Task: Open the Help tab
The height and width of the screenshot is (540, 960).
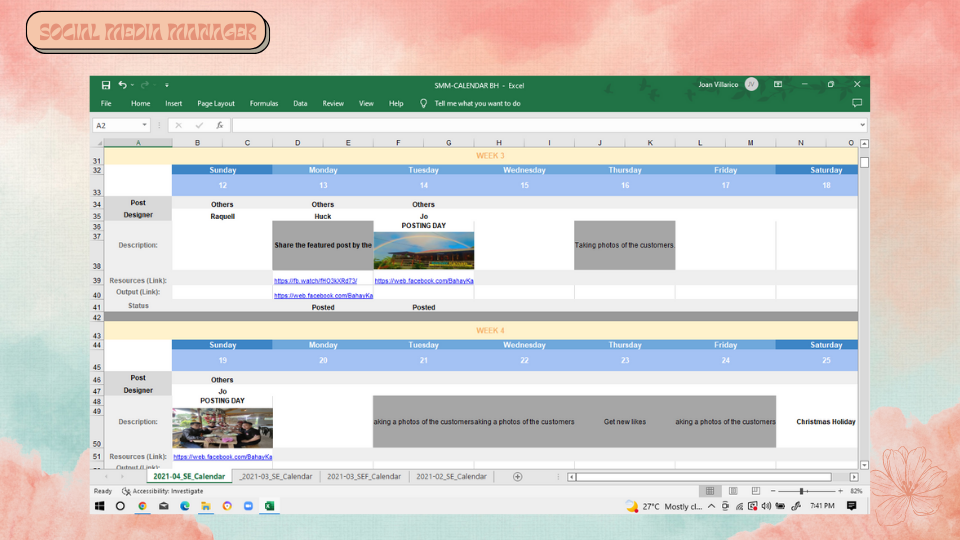Action: pos(396,103)
